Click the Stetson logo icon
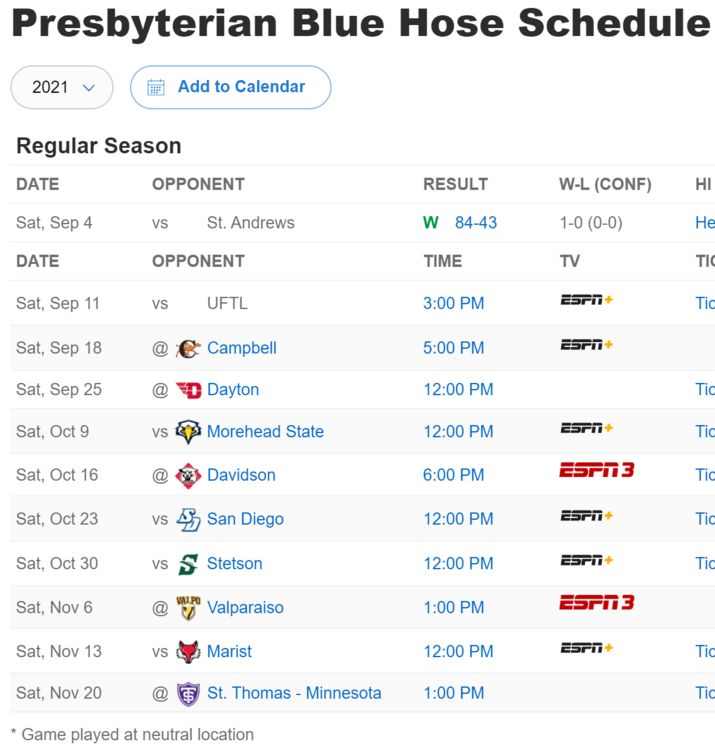The height and width of the screenshot is (750, 715). coord(188,563)
